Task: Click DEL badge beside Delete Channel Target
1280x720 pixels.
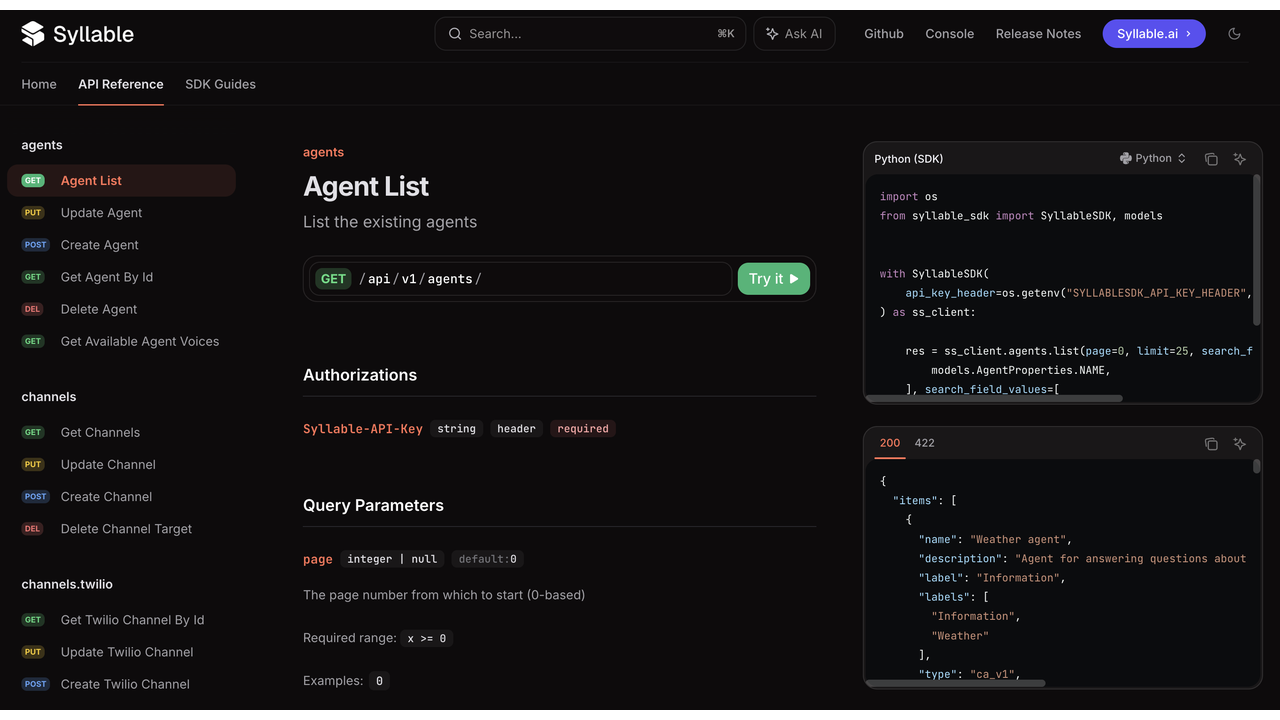Action: 33,529
